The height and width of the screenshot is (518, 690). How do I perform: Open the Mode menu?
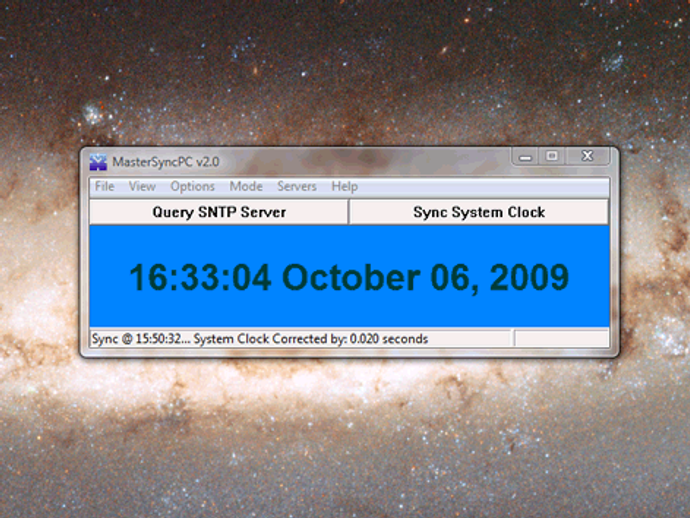point(246,186)
